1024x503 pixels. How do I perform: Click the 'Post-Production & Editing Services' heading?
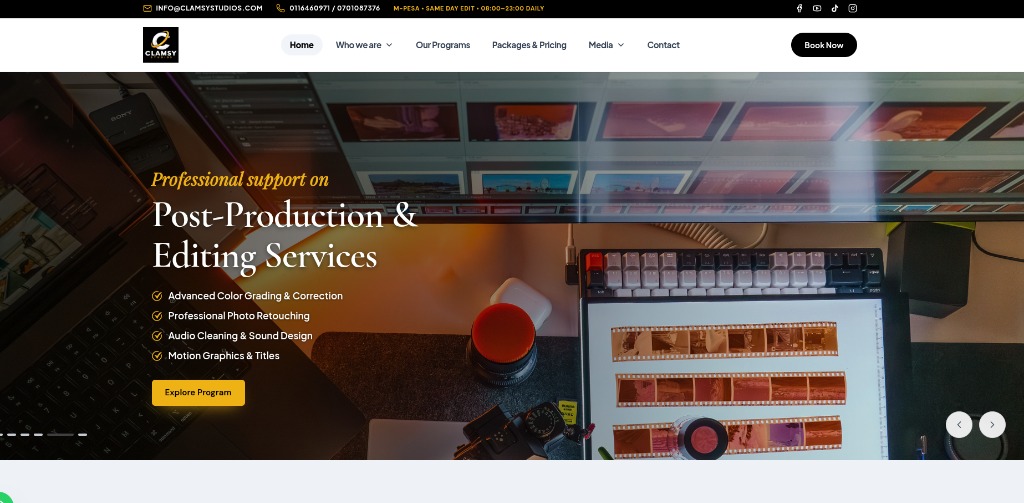pyautogui.click(x=284, y=235)
